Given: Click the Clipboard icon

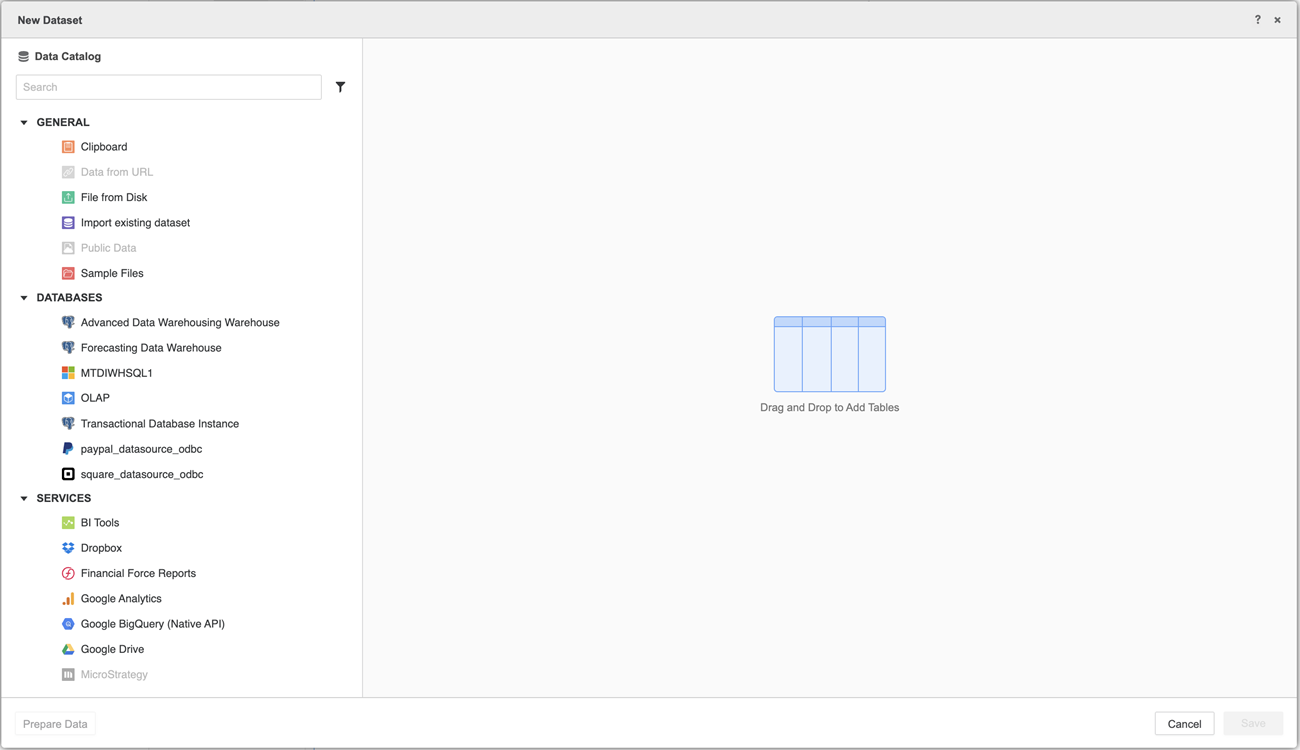Looking at the screenshot, I should 68,147.
